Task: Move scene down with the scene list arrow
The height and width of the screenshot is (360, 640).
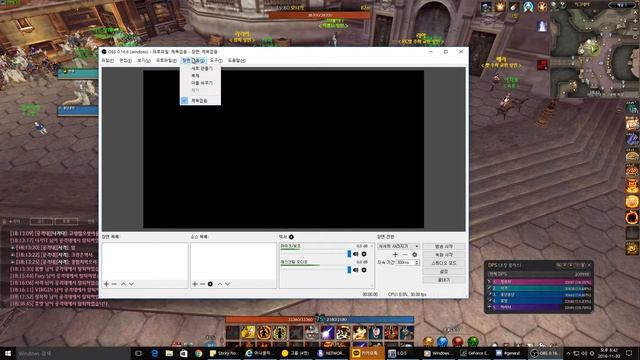Action: pyautogui.click(x=131, y=284)
